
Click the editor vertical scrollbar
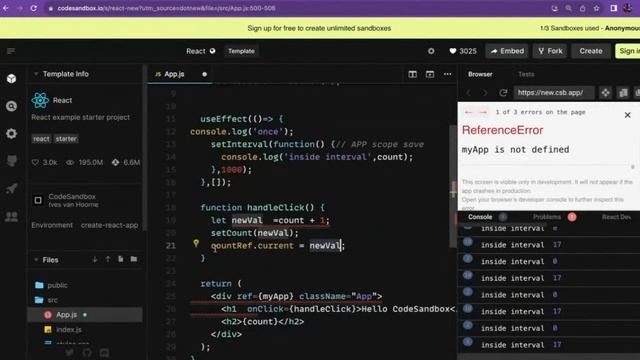[x=453, y=186]
